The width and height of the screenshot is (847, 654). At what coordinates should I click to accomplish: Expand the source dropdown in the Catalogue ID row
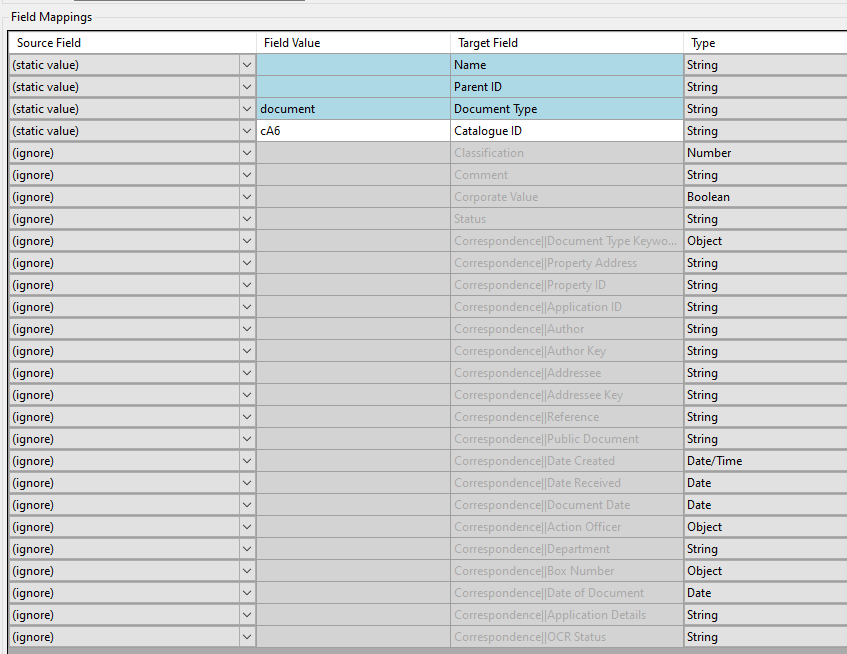[x=246, y=131]
